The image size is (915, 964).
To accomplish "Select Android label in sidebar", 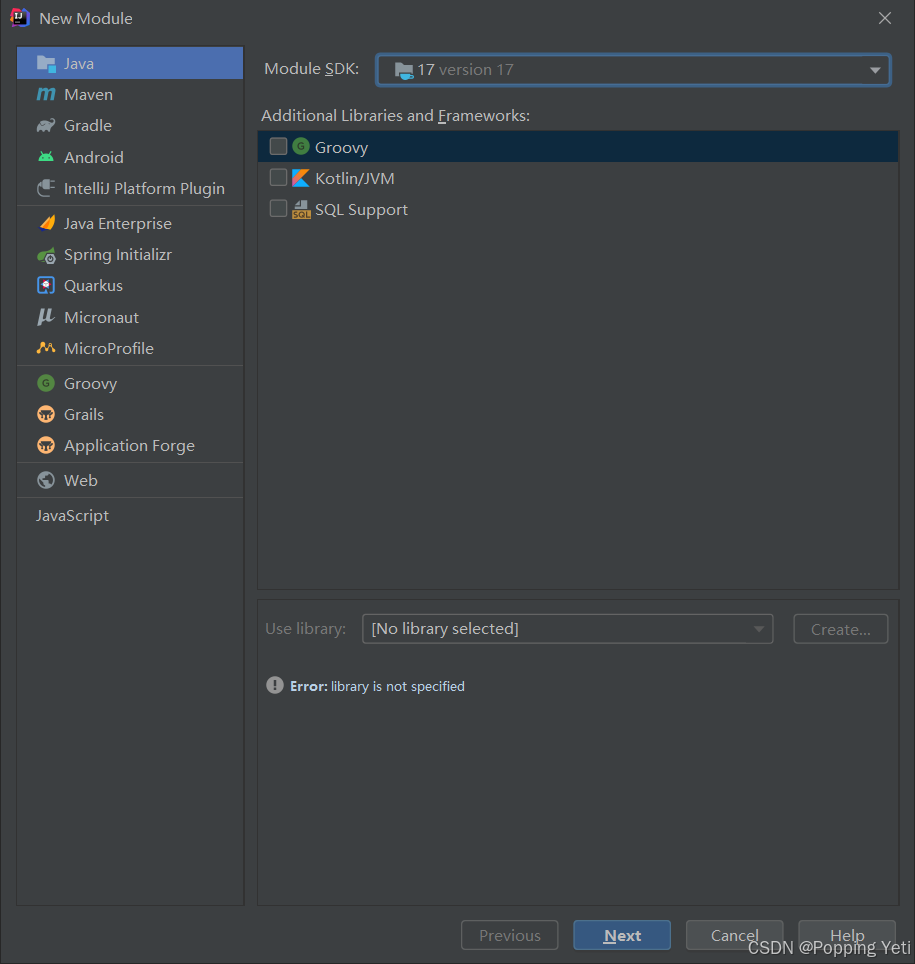I will [94, 157].
